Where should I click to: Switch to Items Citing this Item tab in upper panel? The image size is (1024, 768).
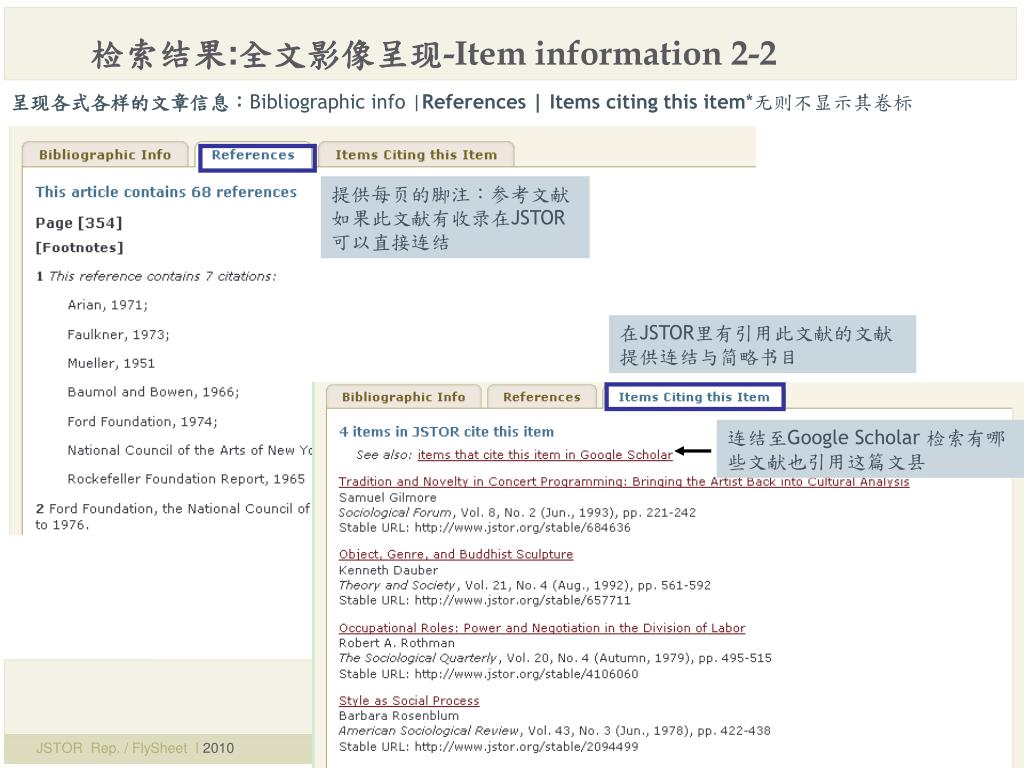pyautogui.click(x=416, y=155)
